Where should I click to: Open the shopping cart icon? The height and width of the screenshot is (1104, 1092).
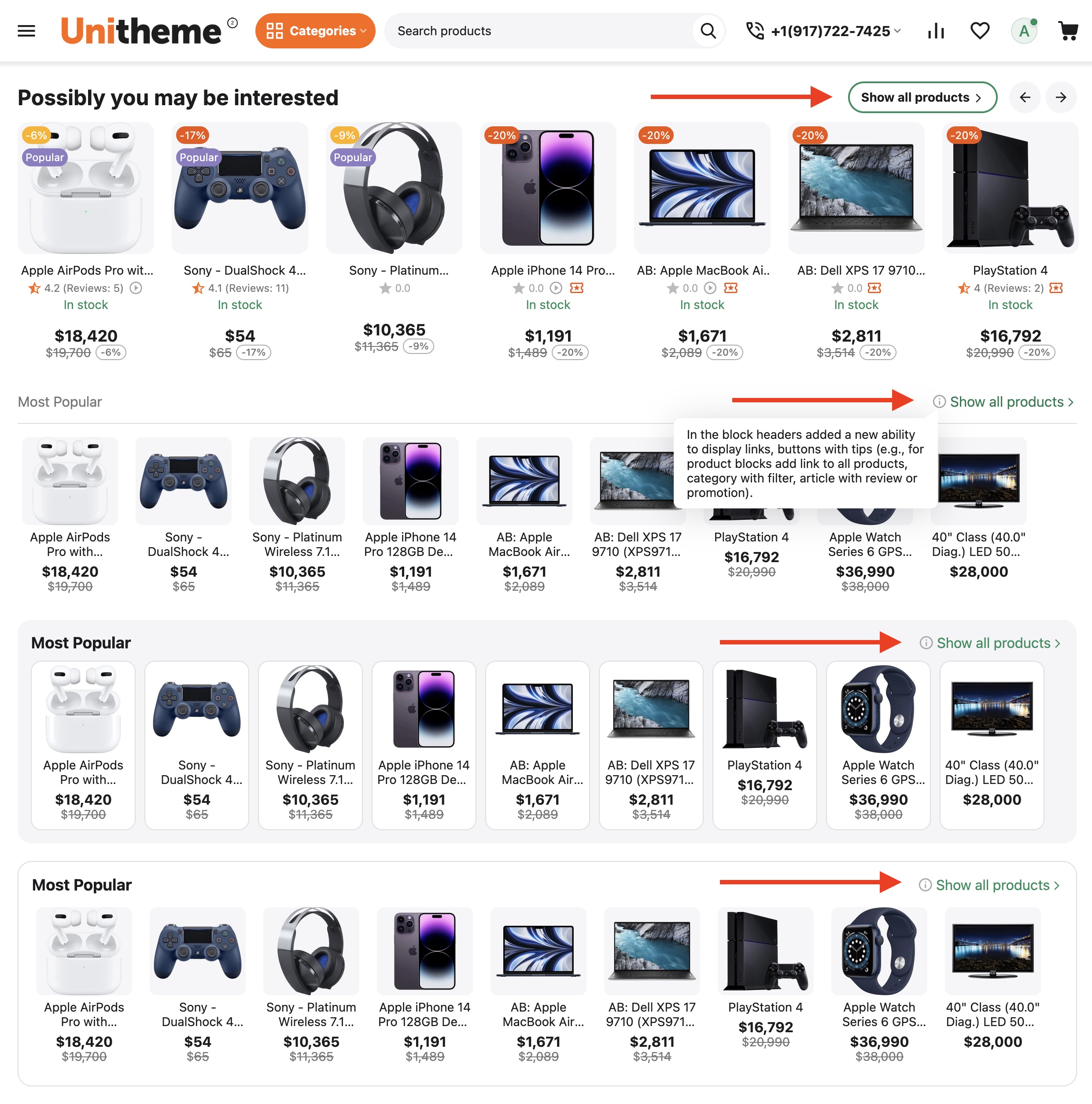click(1067, 31)
